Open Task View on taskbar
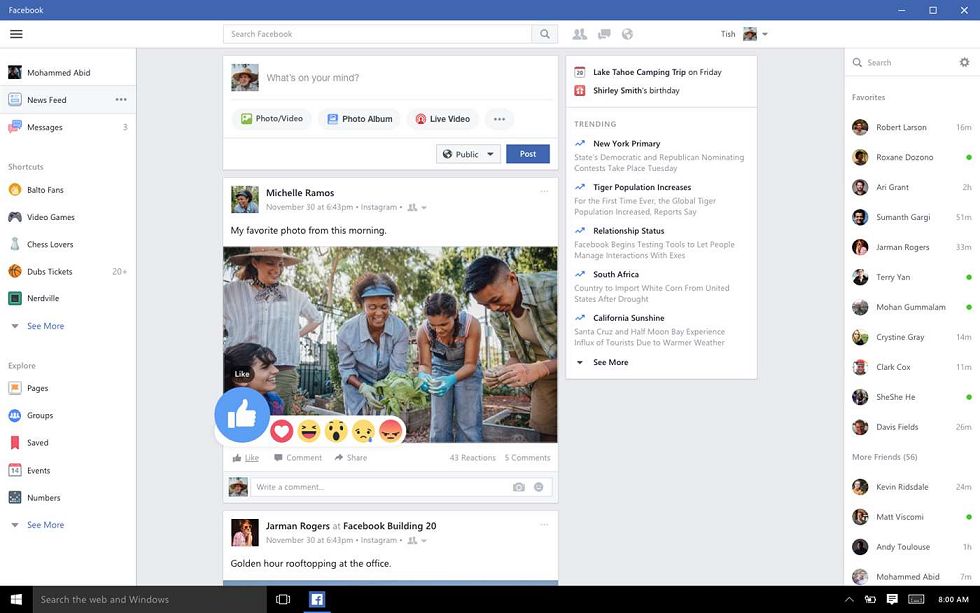This screenshot has height=613, width=980. tap(283, 599)
